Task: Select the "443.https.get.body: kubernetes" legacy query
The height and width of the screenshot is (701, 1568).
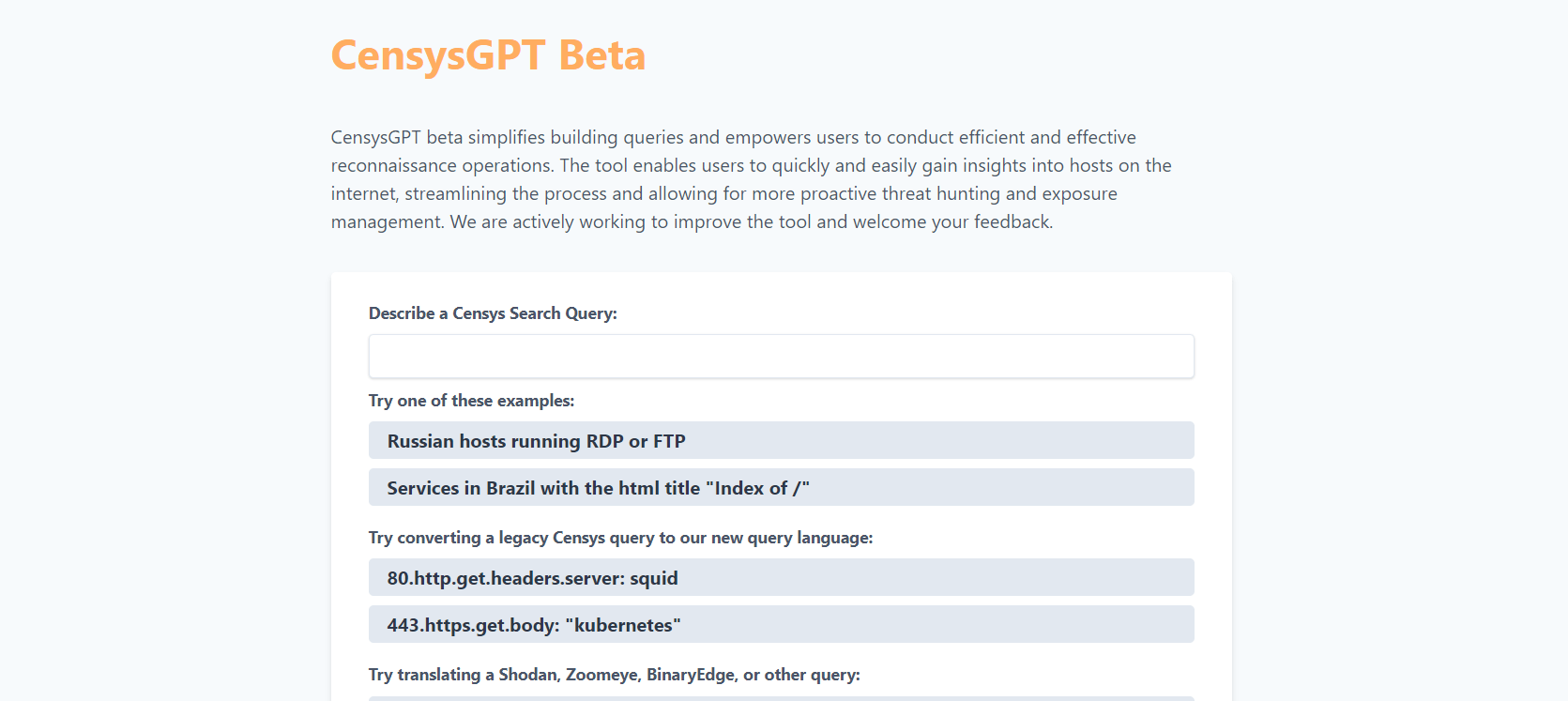Action: [x=781, y=624]
